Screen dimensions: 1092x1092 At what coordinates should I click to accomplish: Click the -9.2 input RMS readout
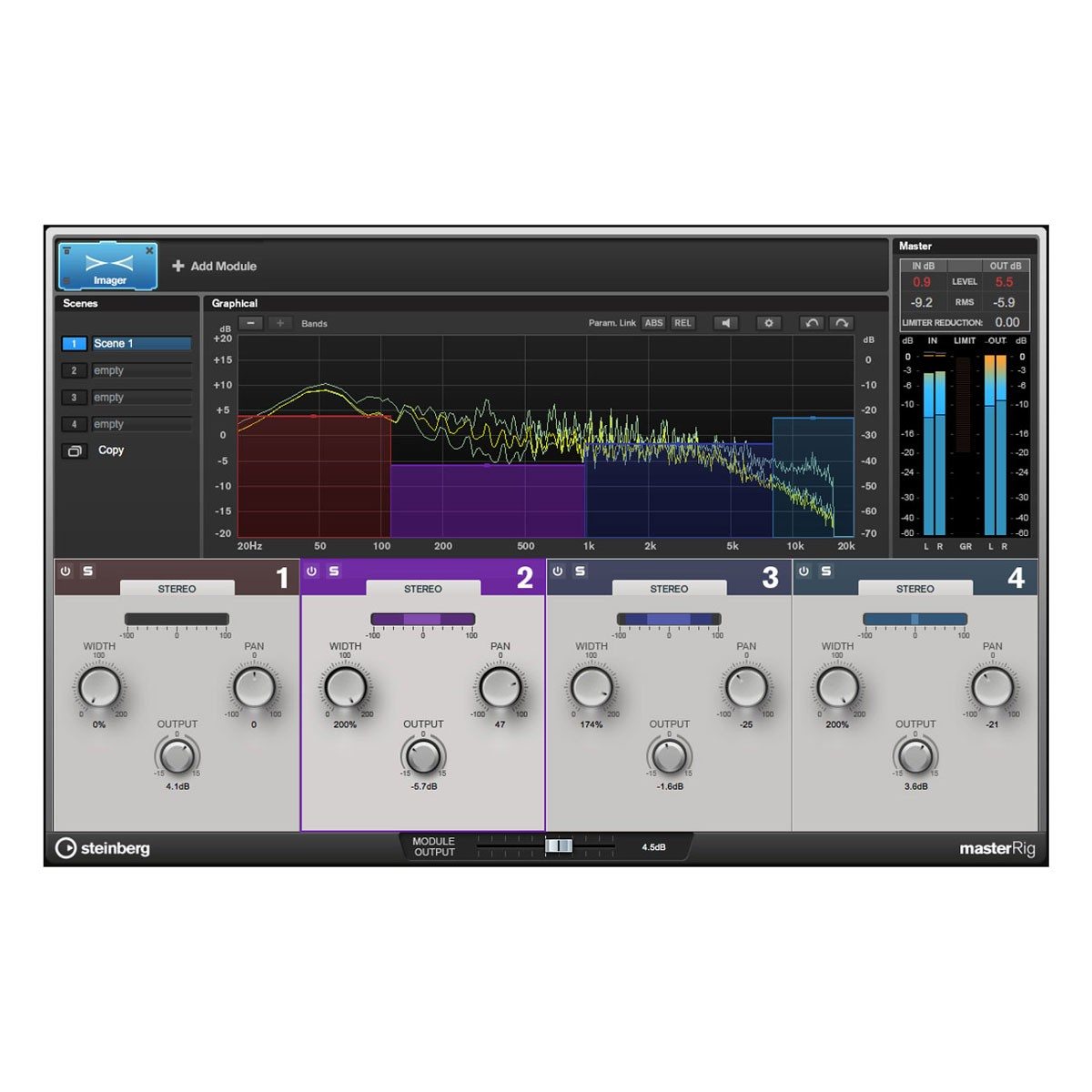(922, 302)
